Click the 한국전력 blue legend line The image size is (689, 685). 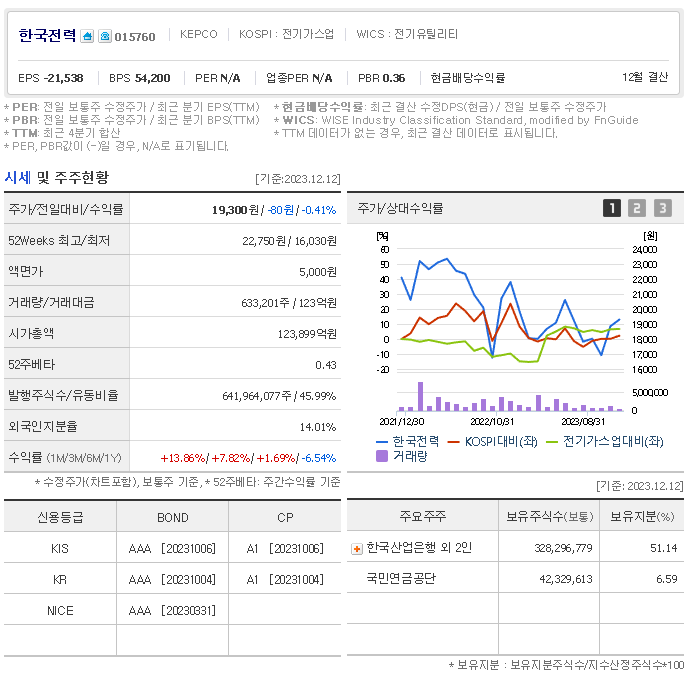click(382, 442)
